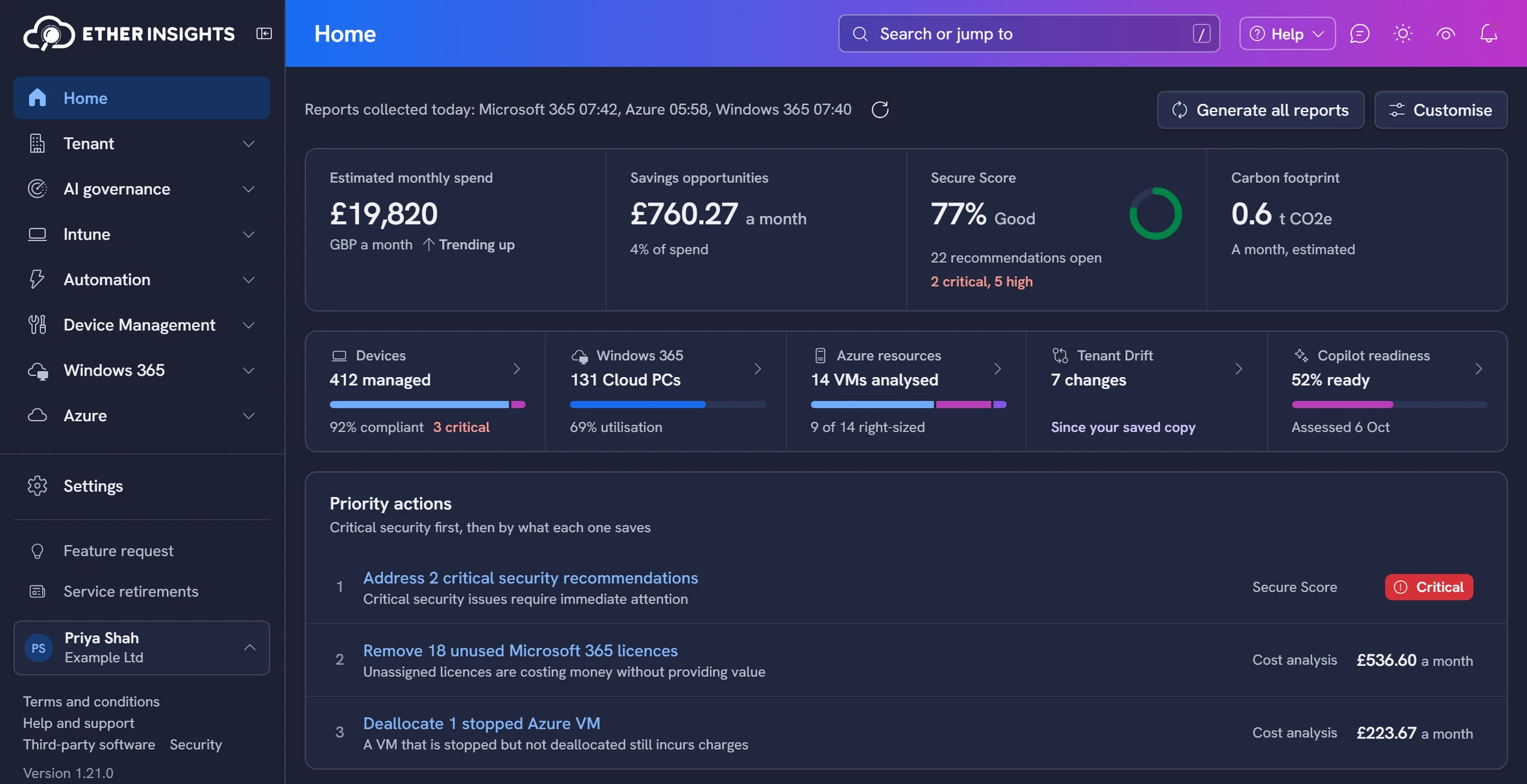Image resolution: width=1527 pixels, height=784 pixels.
Task: Click the AI governance icon in sidebar
Action: point(37,188)
